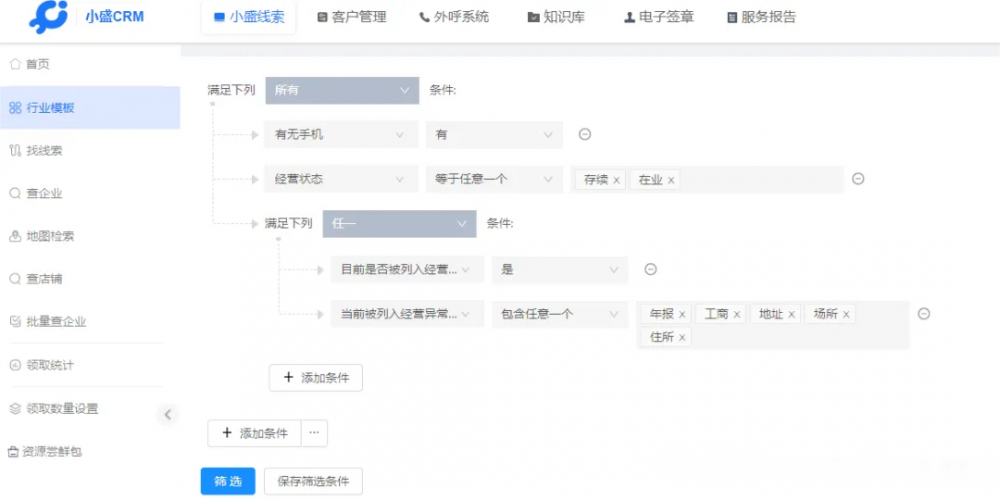
Task: Open the 等于任意一个 operator dropdown
Action: tap(494, 179)
